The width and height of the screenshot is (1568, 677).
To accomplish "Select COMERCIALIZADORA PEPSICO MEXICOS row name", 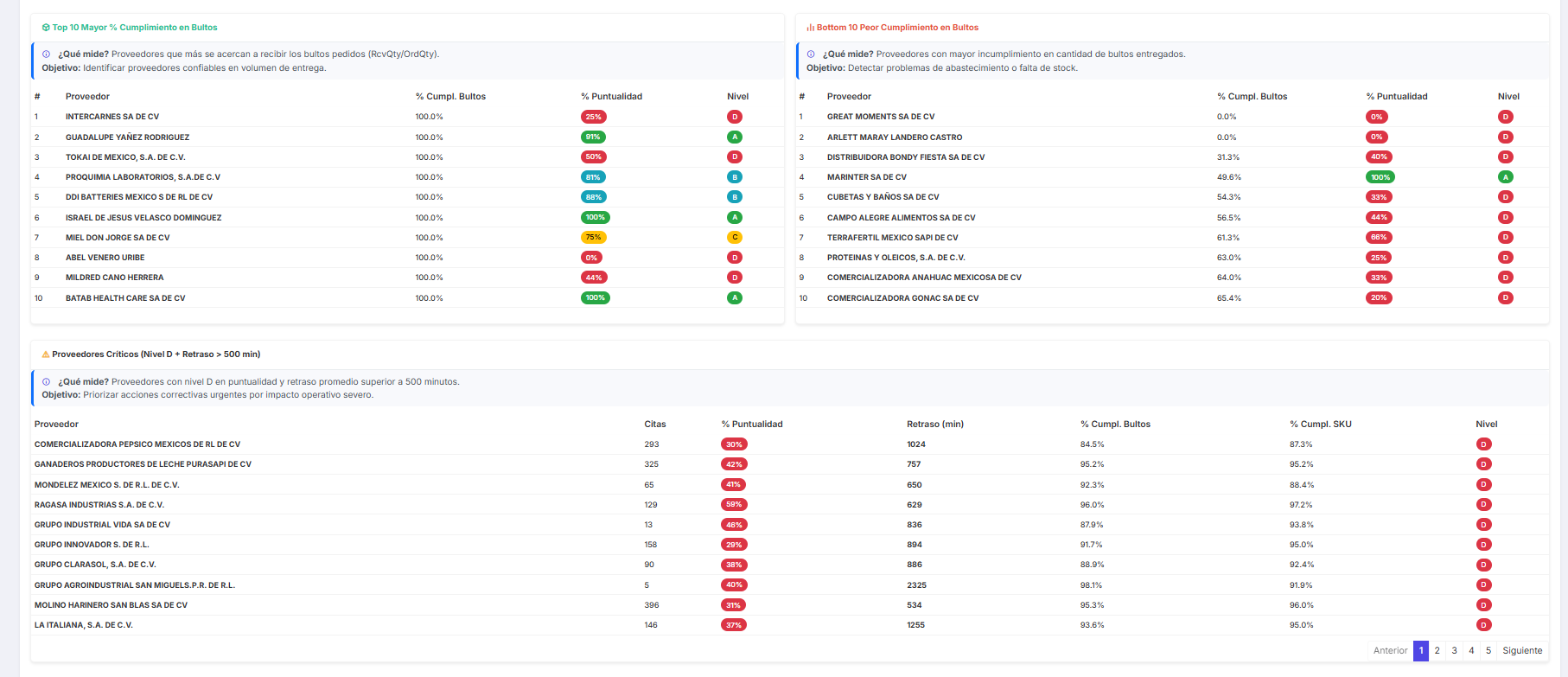I will point(137,444).
